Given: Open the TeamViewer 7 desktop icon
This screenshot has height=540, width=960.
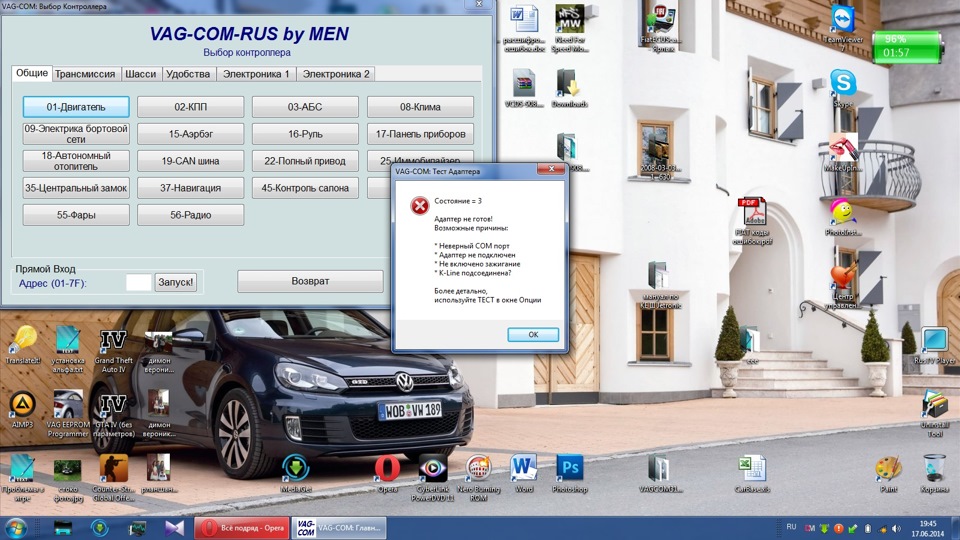Looking at the screenshot, I should tap(843, 28).
